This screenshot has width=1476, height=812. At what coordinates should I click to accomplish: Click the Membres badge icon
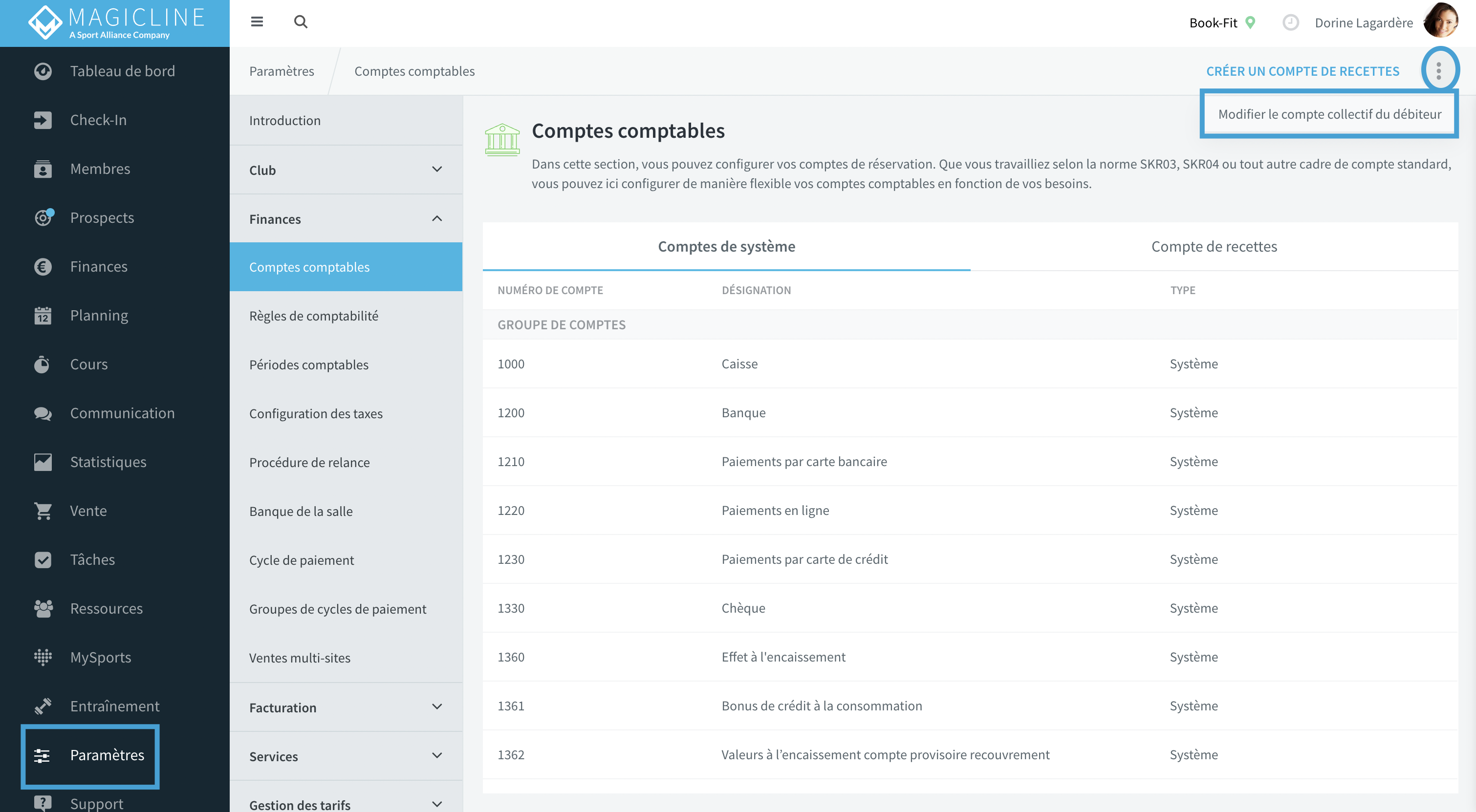tap(43, 169)
